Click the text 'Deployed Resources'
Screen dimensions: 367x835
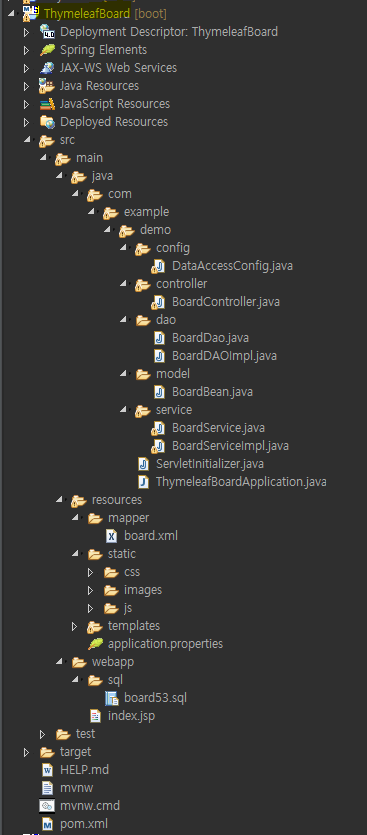[x=114, y=122]
